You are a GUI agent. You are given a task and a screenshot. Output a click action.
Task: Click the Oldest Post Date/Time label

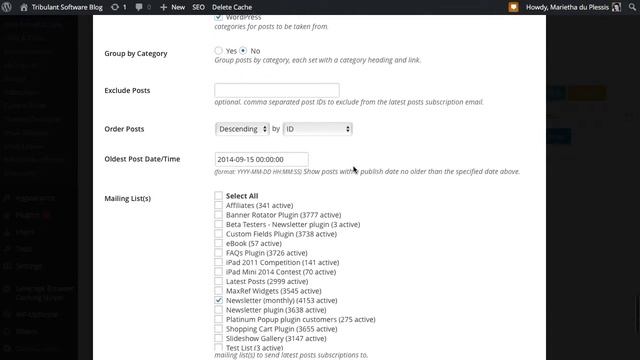(x=142, y=159)
